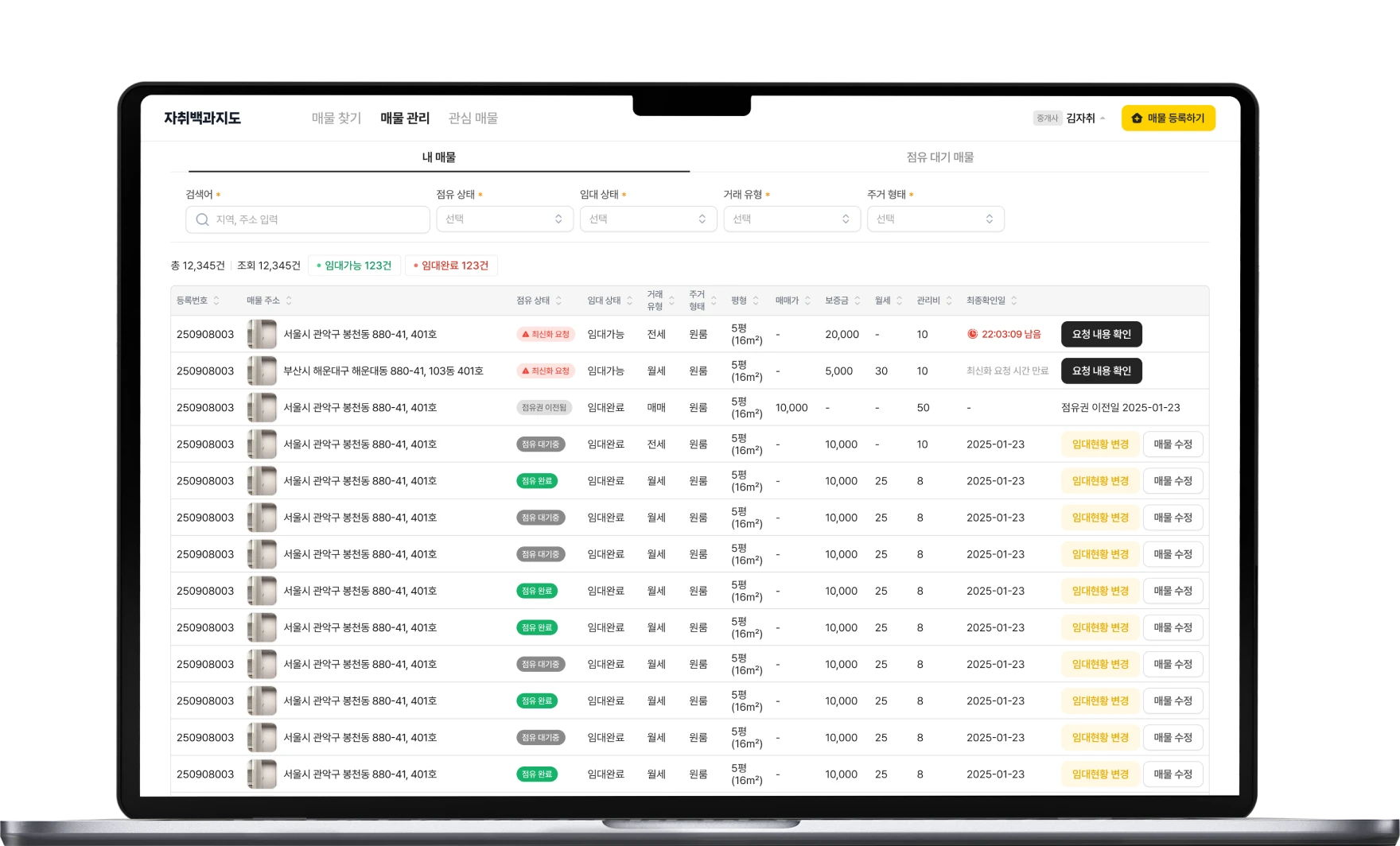Switch to the 점유 대기 매물 tab
The image size is (1400, 846).
tap(939, 157)
